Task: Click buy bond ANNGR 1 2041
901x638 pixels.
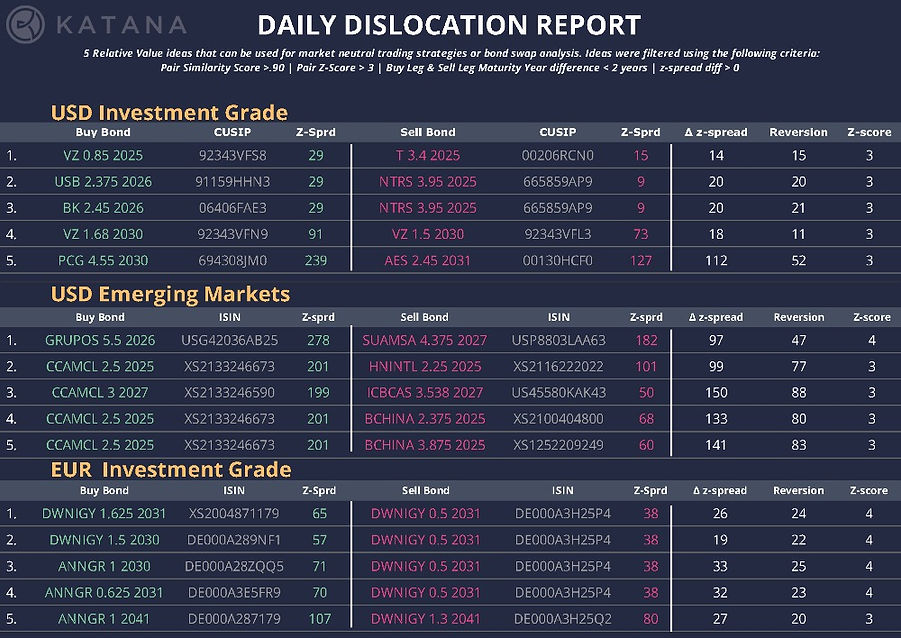Action: tap(104, 618)
